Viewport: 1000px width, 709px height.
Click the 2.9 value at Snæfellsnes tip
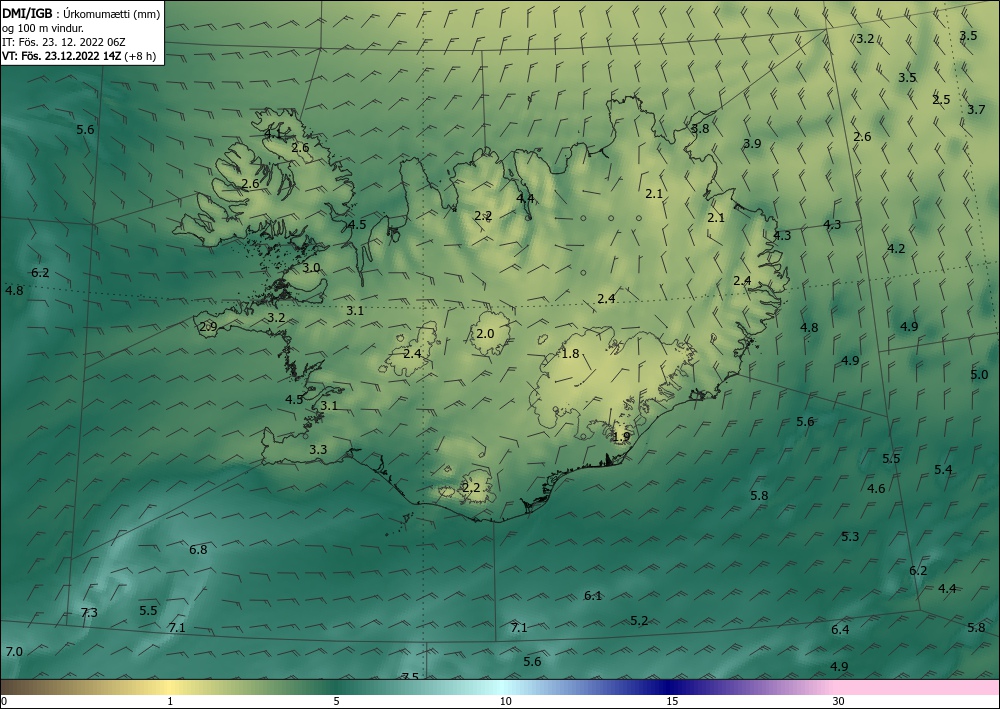click(209, 326)
